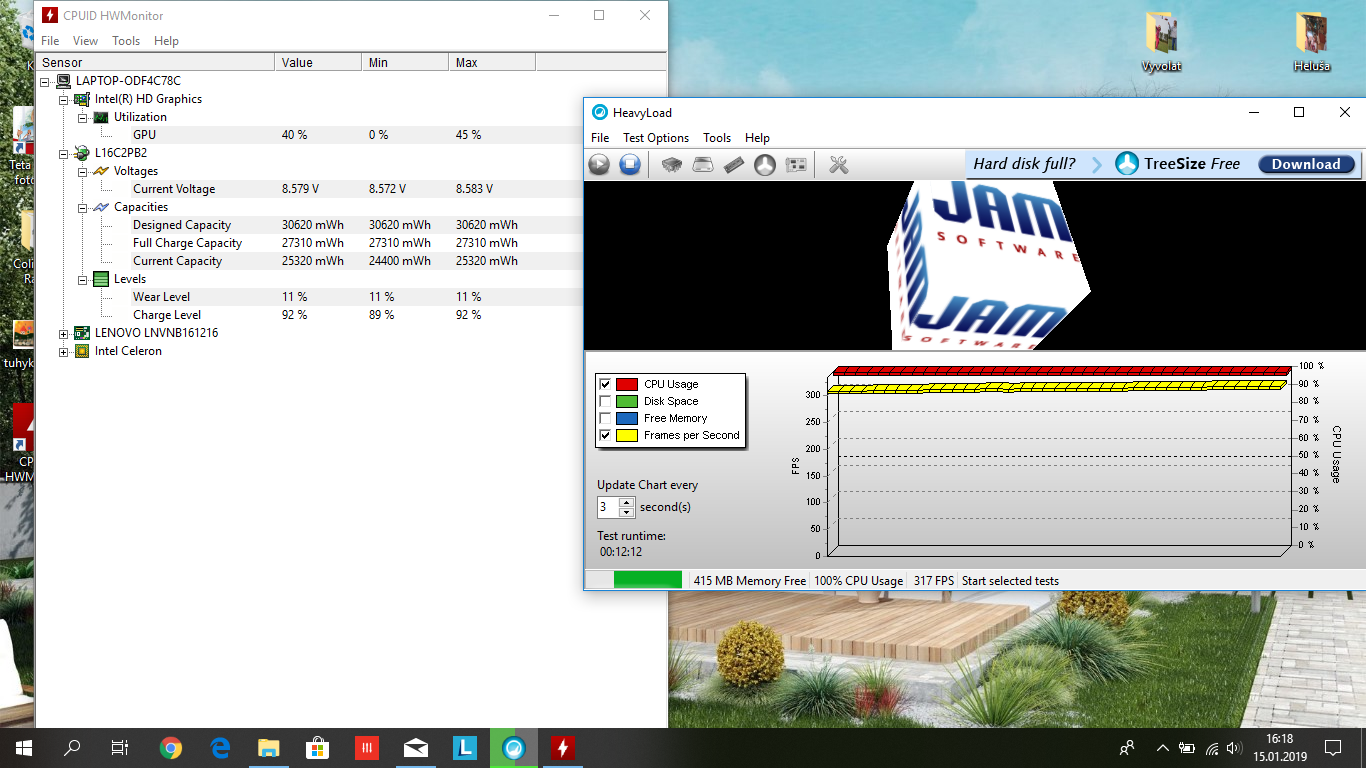Stop the running HeavyLoad test
The image size is (1366, 768).
tap(629, 165)
